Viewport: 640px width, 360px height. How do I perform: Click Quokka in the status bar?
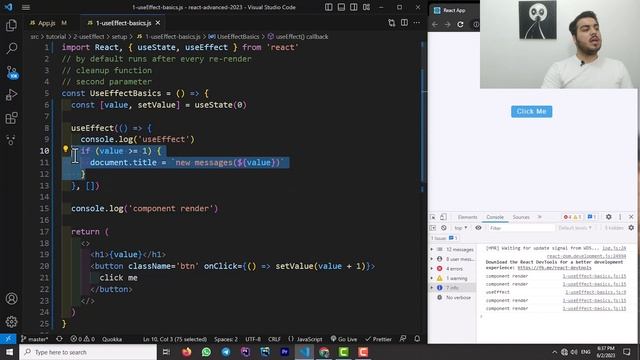(112, 339)
